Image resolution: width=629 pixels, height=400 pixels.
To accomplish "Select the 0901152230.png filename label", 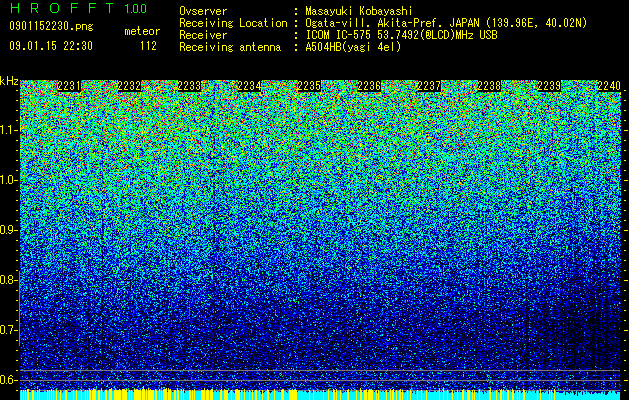I will [51, 26].
